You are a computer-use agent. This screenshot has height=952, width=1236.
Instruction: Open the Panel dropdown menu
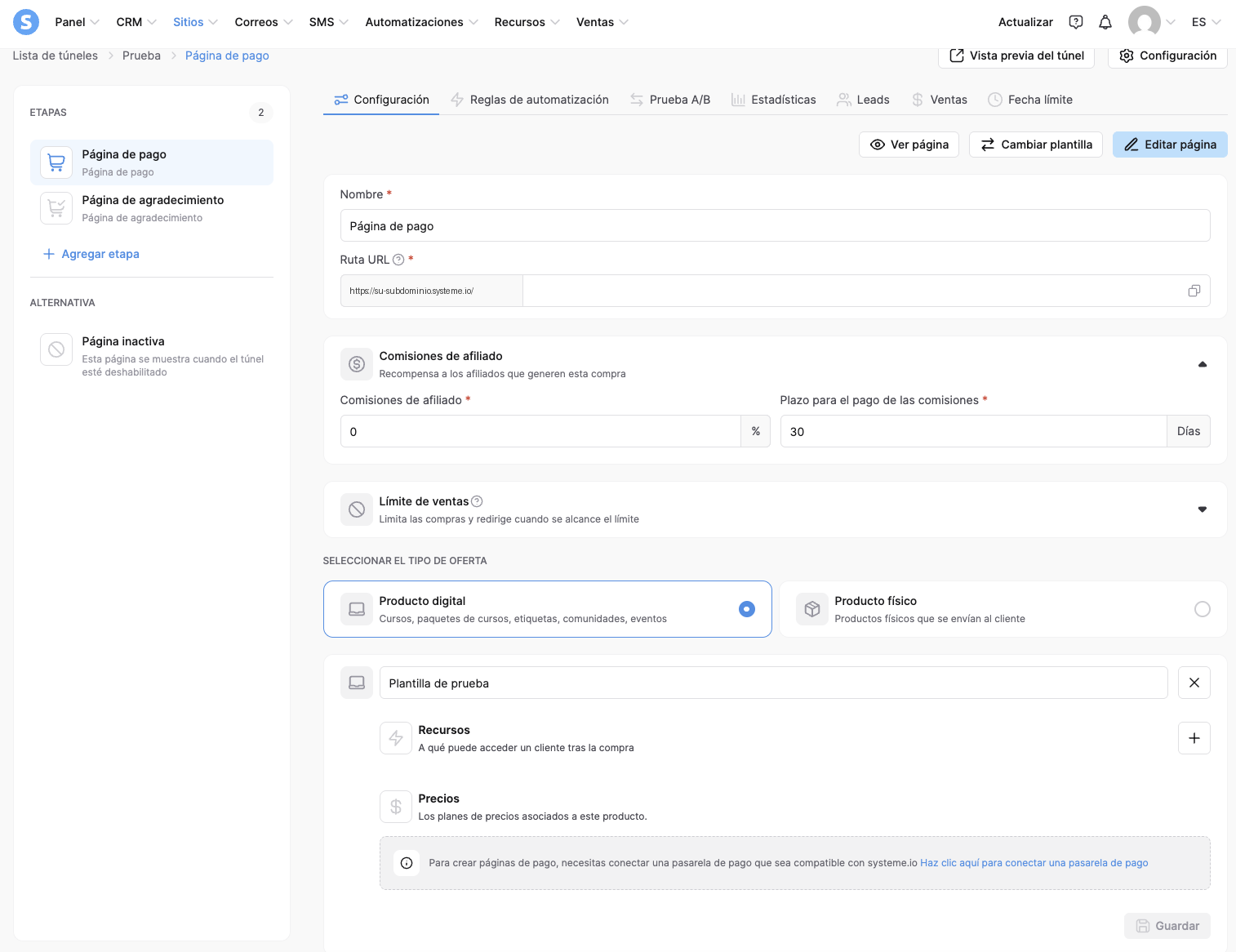tap(77, 22)
